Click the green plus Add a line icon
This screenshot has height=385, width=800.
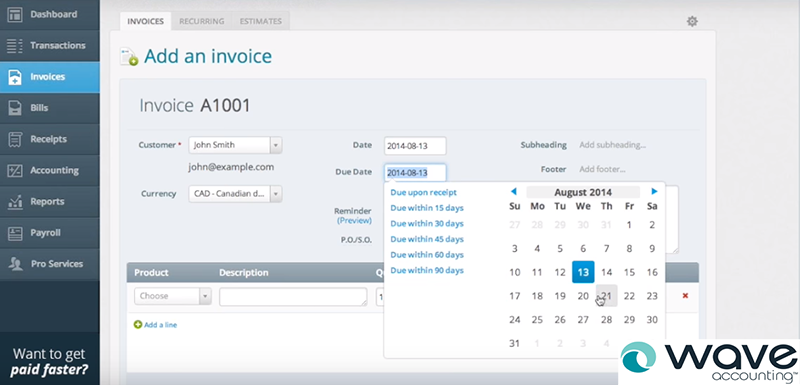point(138,324)
